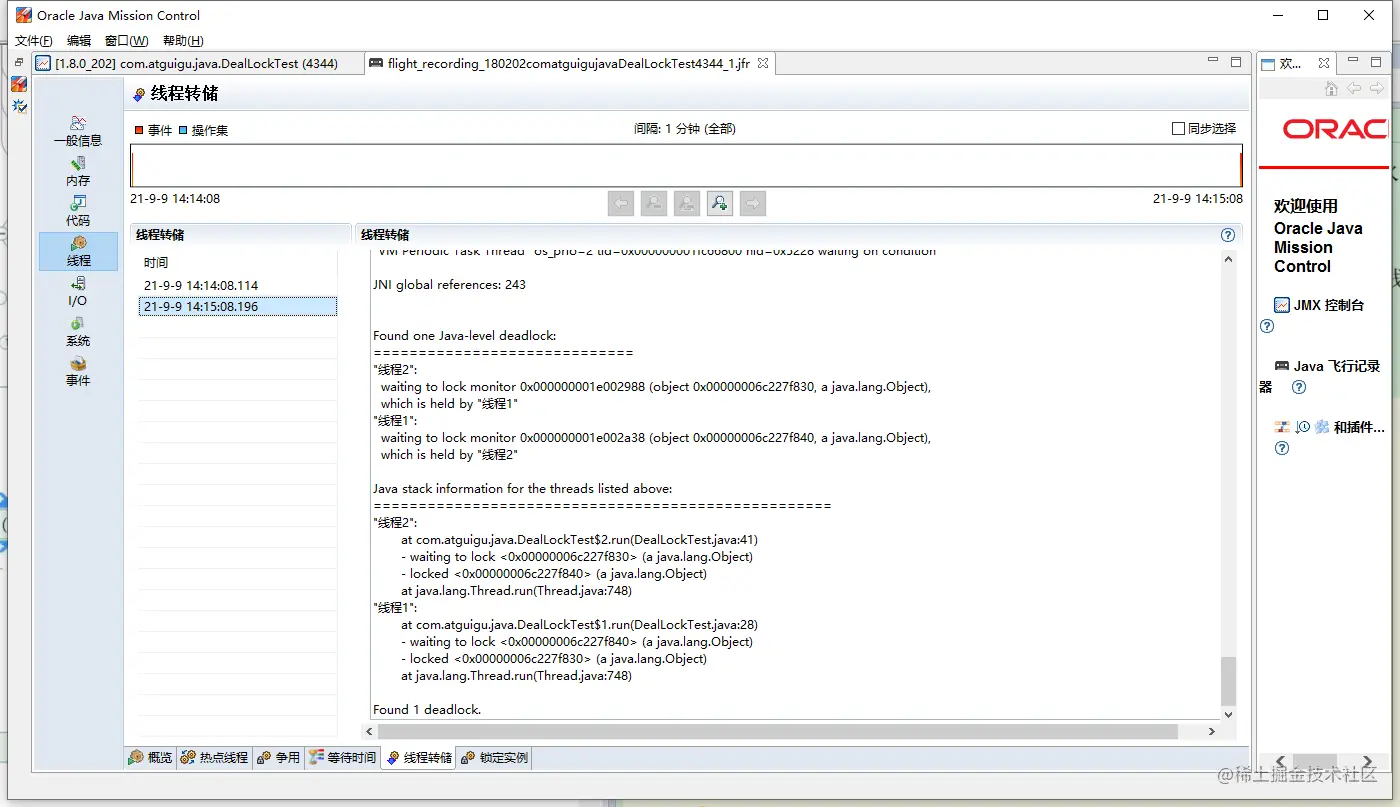Select the 线程 (Threads) tab group

click(78, 251)
